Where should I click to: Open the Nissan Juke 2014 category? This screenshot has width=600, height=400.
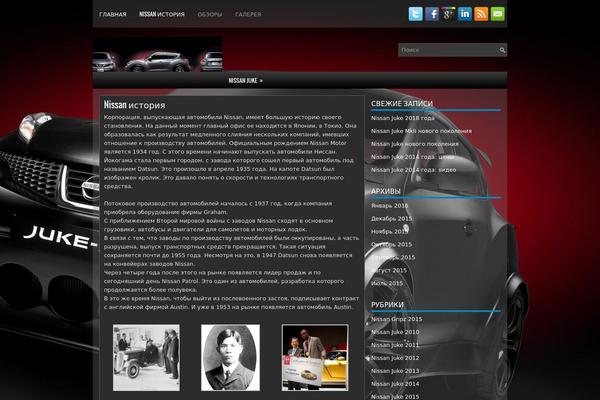click(395, 384)
